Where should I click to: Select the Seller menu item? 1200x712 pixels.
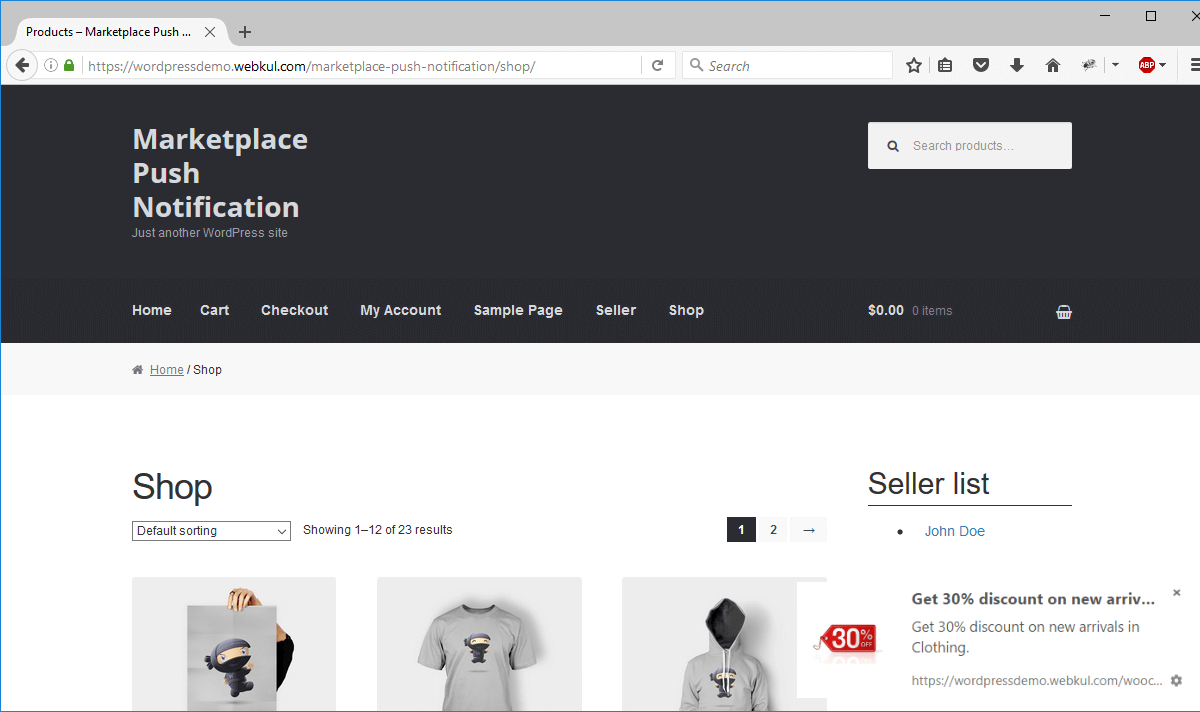click(x=615, y=310)
